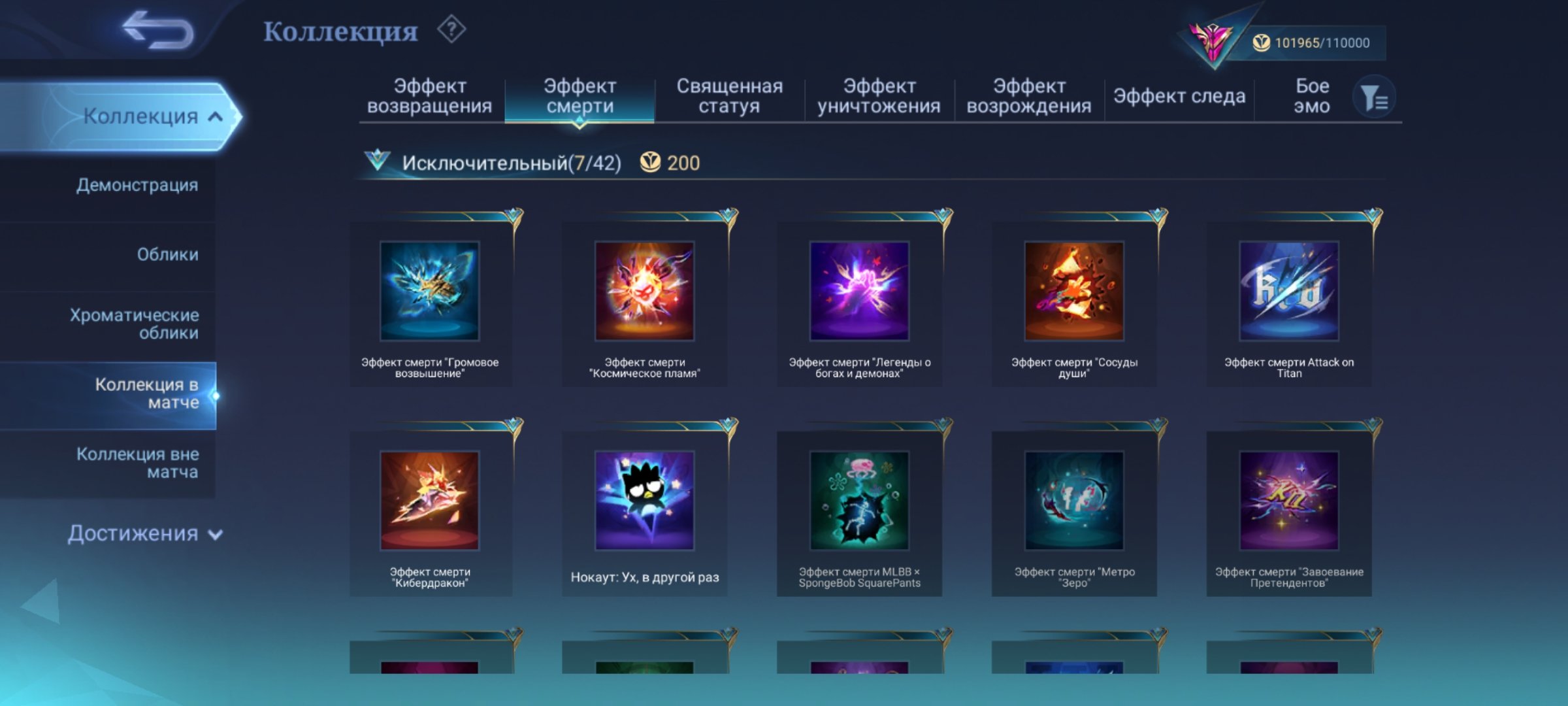This screenshot has width=1568, height=706.
Task: Pick the Badtz-Maru knockout effect icon
Action: point(644,501)
